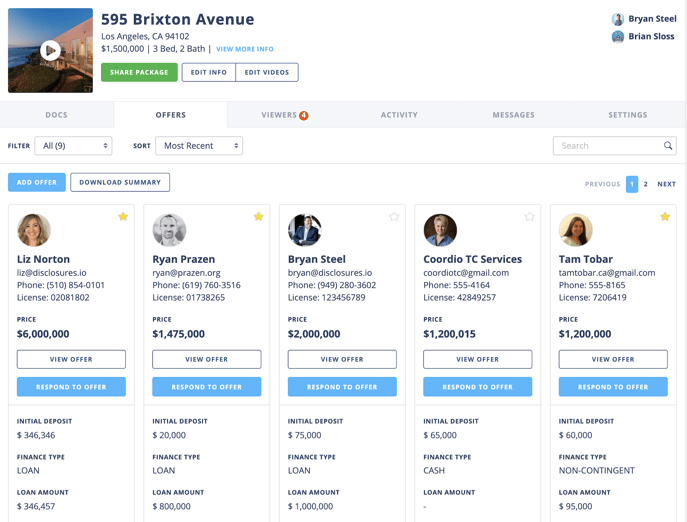The height and width of the screenshot is (522, 687).
Task: Star the Coordio TC Services offer
Action: 530,217
